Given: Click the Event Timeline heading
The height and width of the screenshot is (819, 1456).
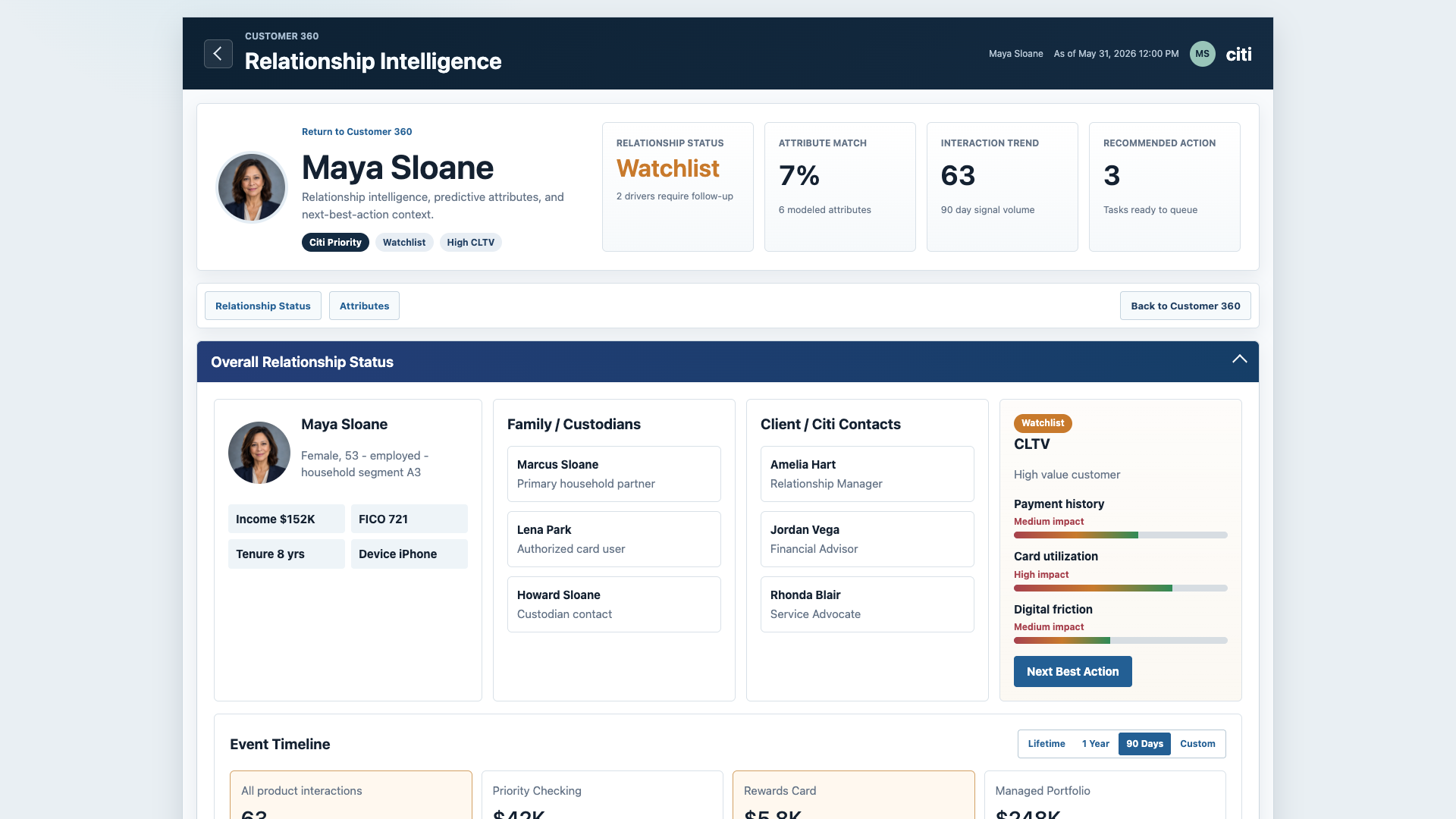Looking at the screenshot, I should (x=280, y=744).
